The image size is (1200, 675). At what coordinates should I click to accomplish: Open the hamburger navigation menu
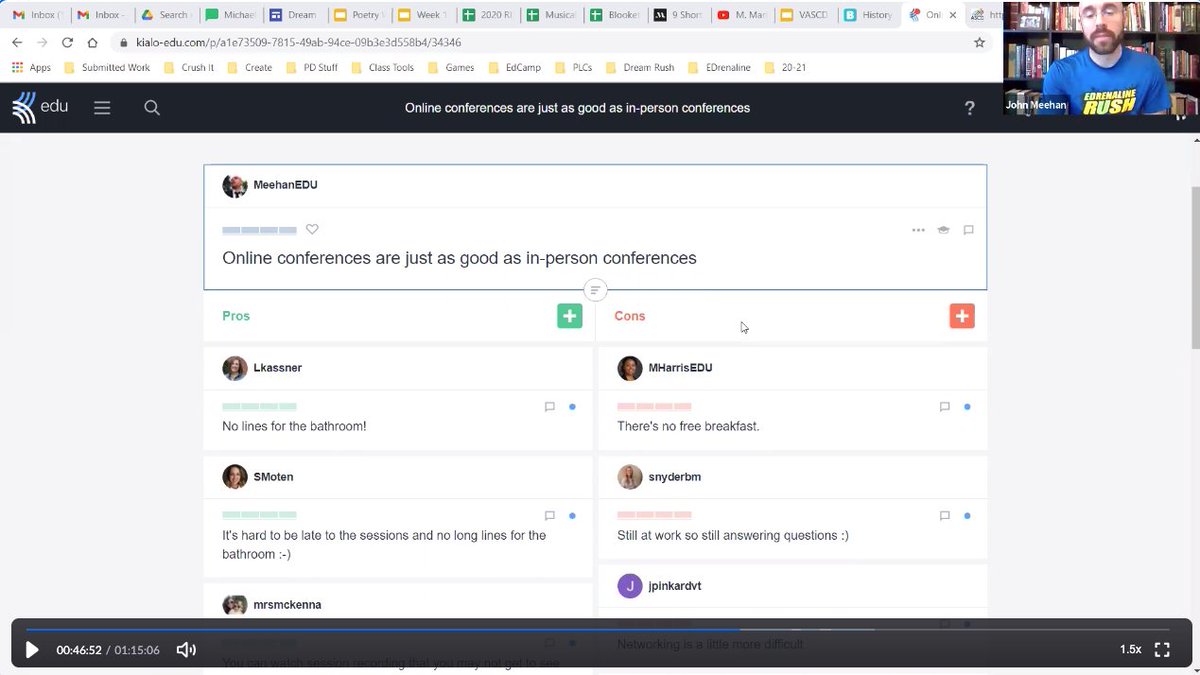(x=102, y=108)
